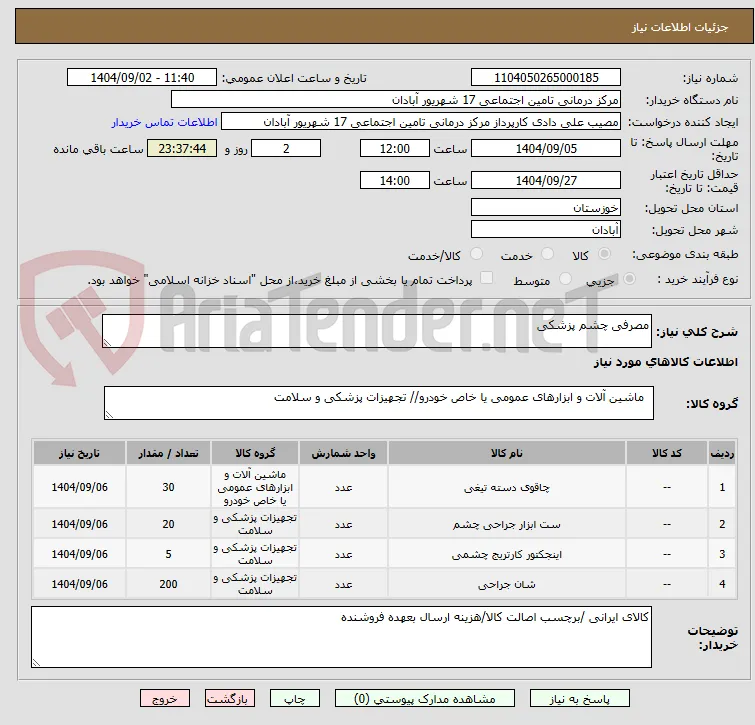Viewport: 755px width, 725px height.
Task: Click the گروه کالا table column header
Action: point(255,453)
